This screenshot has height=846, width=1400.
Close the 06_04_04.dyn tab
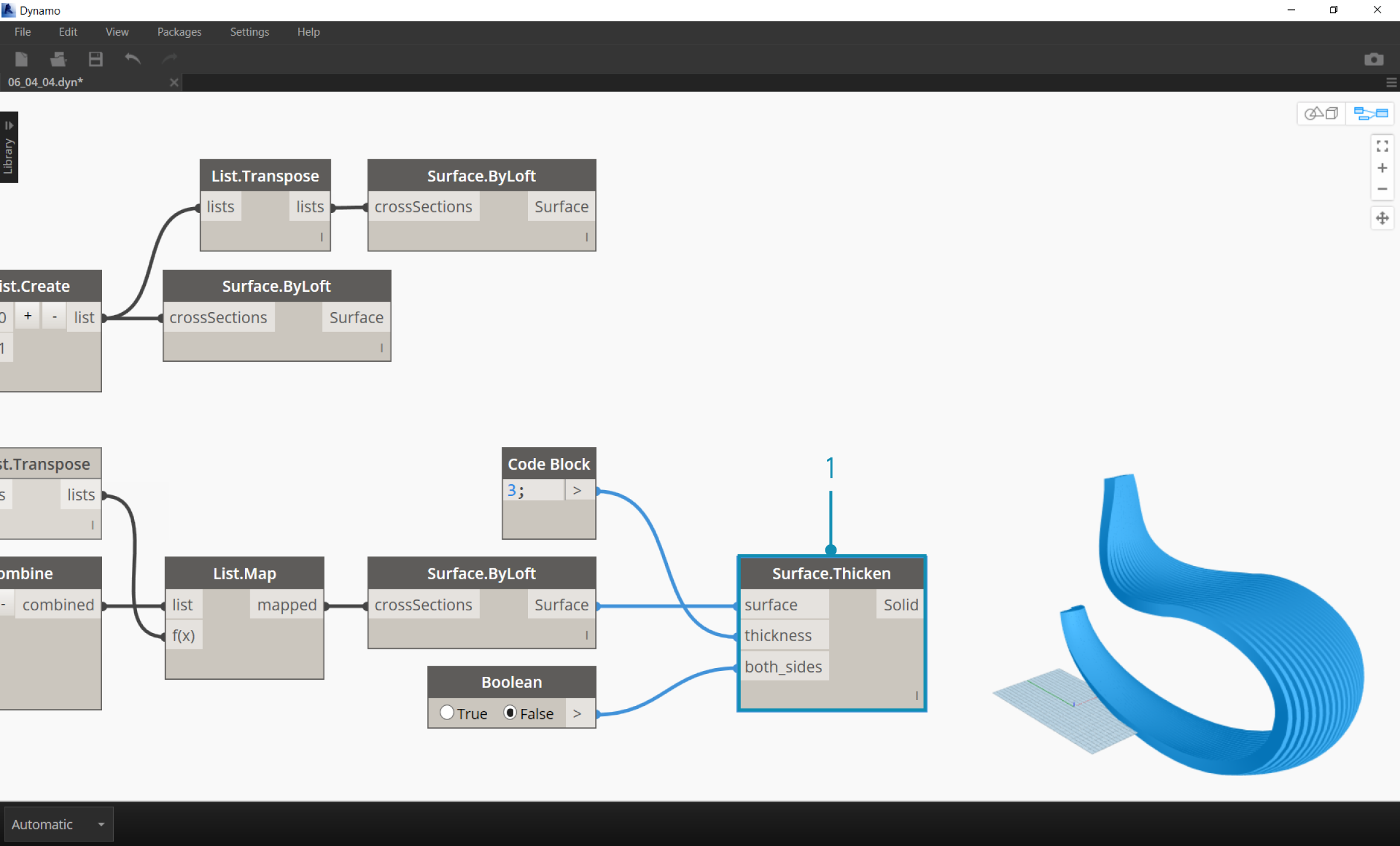(x=174, y=82)
